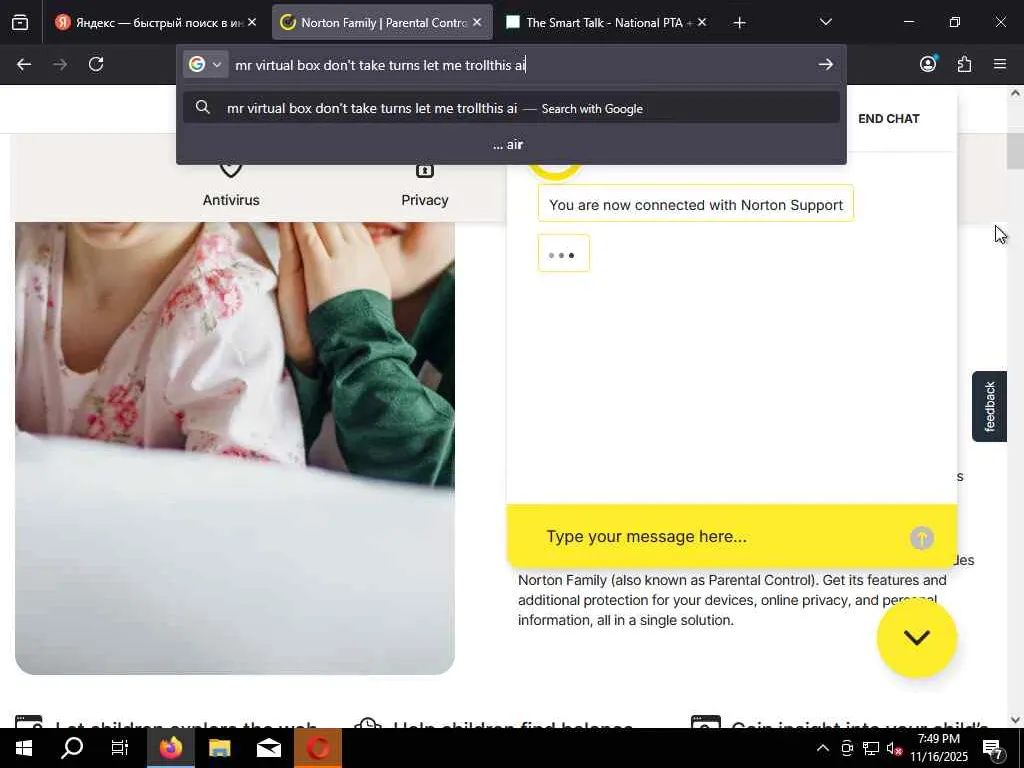Focus the 'Type your message here' chat input
The width and height of the screenshot is (1024, 768).
pyautogui.click(x=718, y=537)
